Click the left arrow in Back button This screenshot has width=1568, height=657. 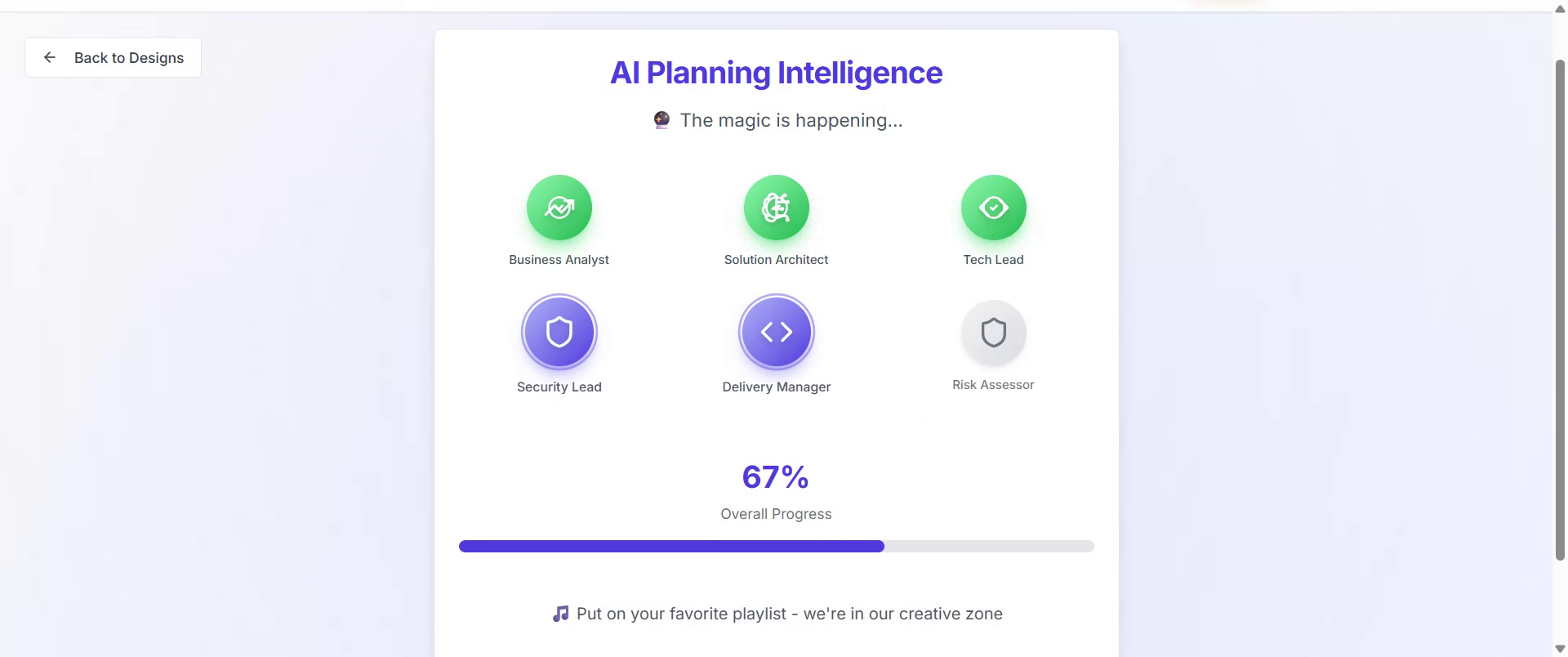[x=50, y=57]
